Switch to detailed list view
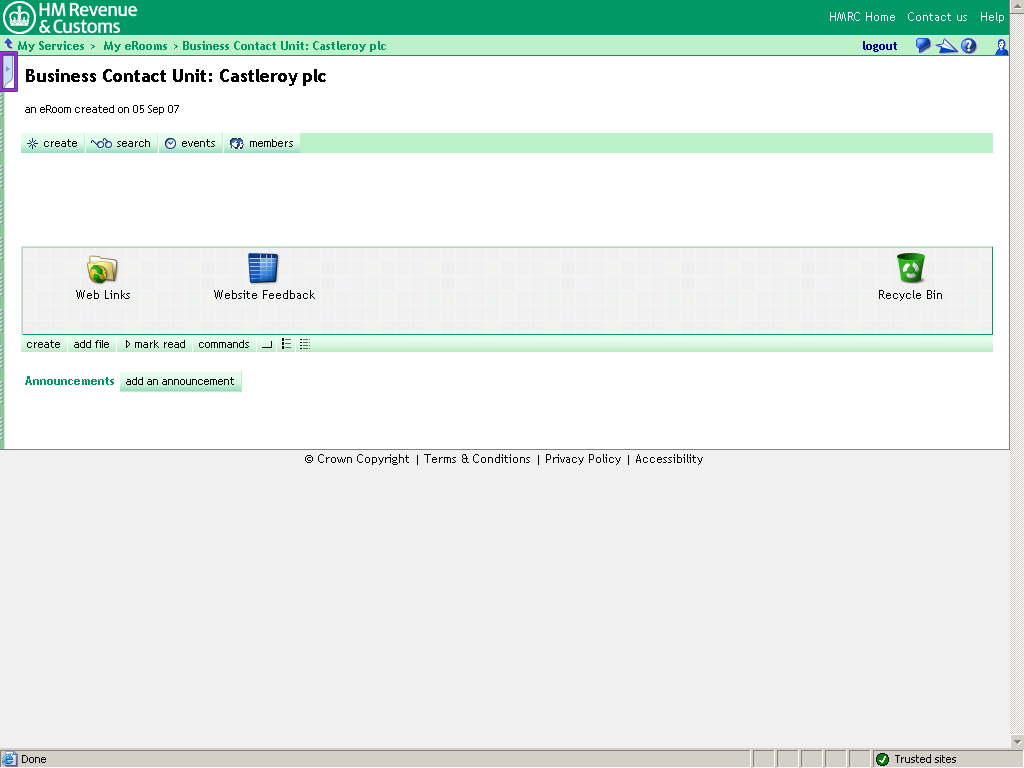 click(304, 344)
